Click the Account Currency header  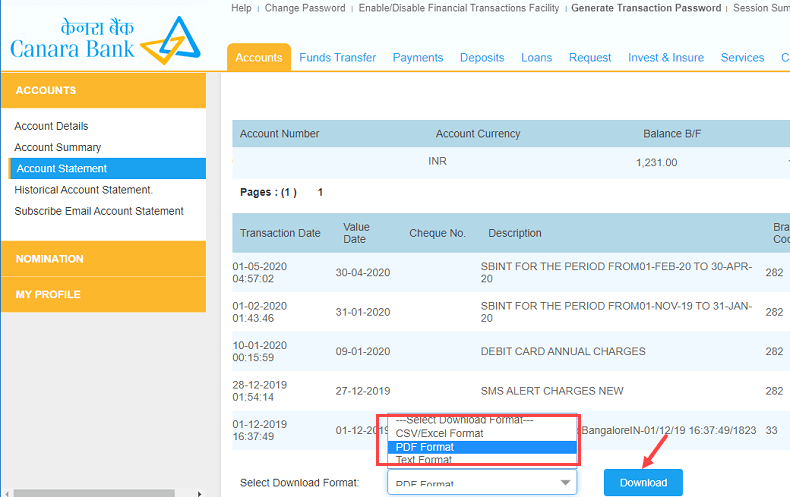478,134
